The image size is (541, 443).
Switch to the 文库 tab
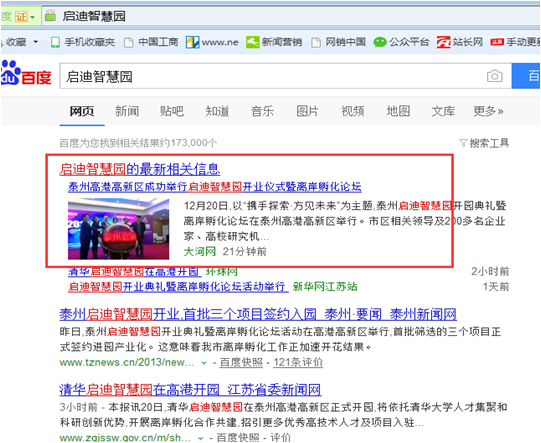(443, 111)
